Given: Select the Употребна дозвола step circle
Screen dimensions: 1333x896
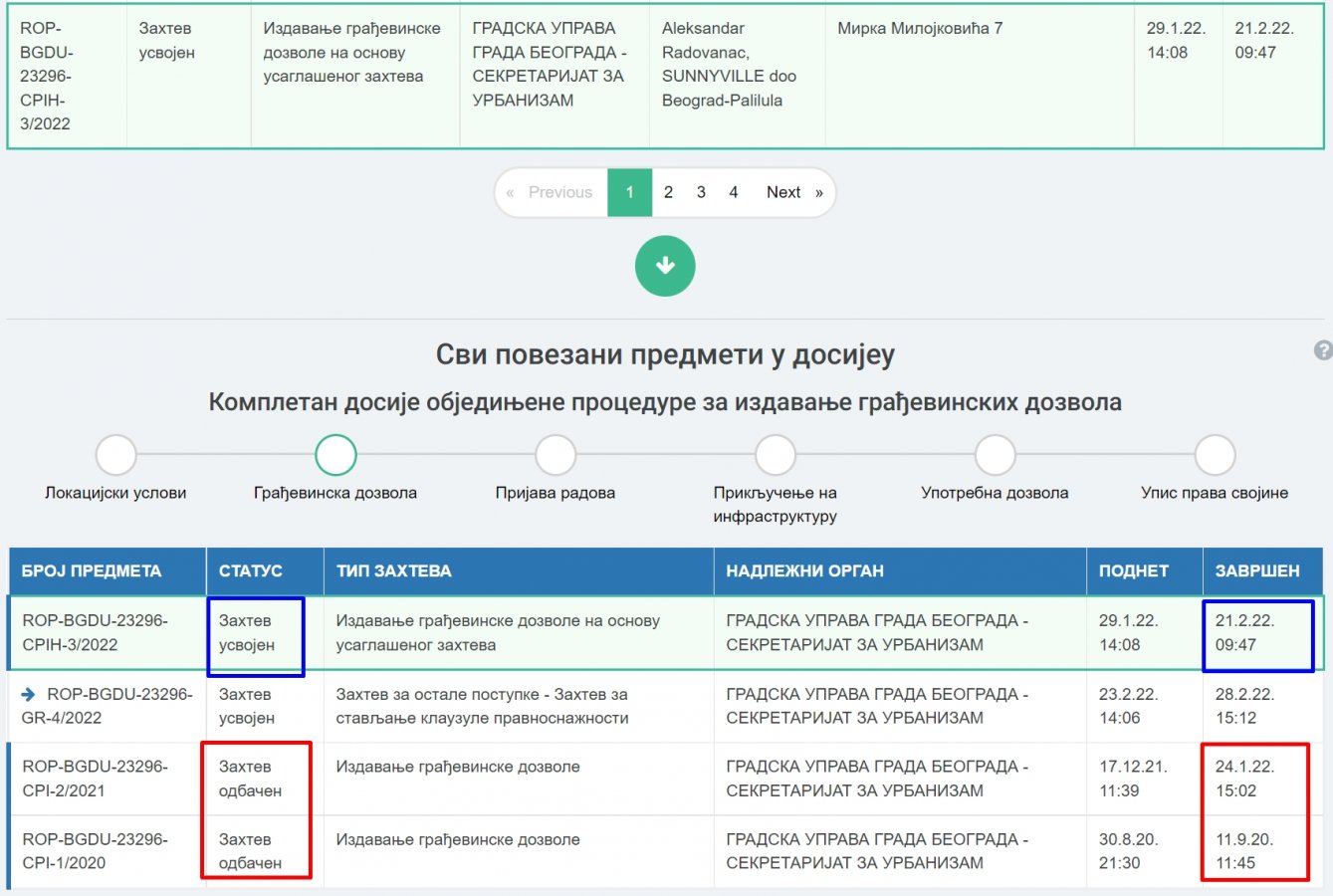Looking at the screenshot, I should point(995,455).
